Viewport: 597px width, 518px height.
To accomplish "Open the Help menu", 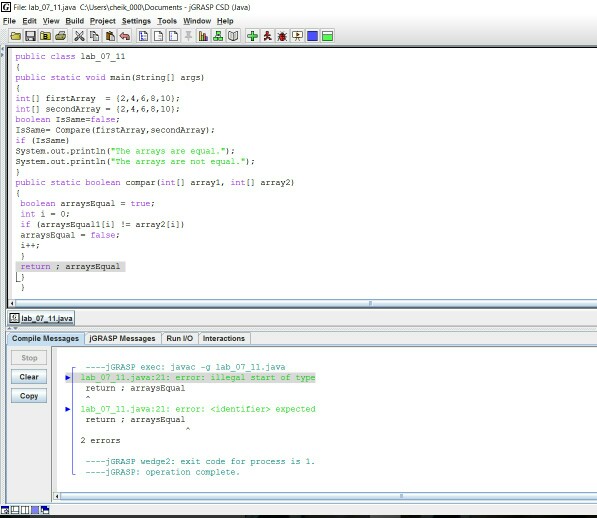I will coord(225,21).
